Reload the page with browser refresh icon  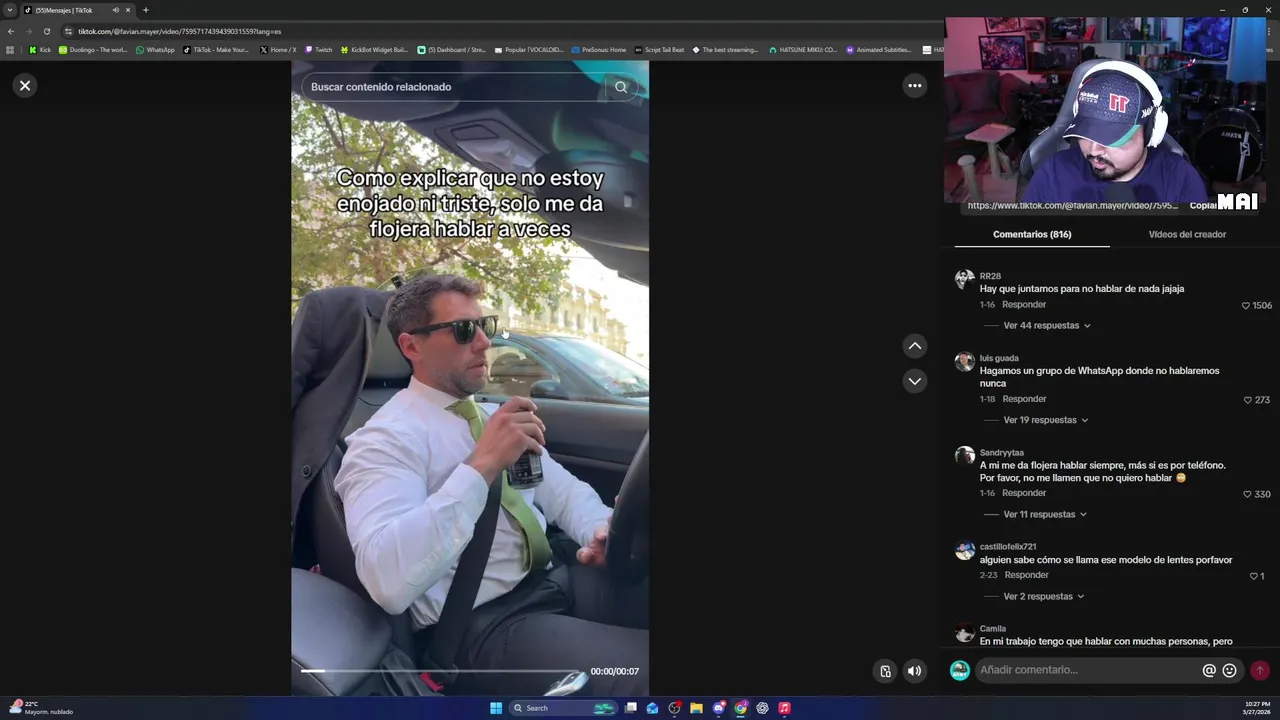click(46, 31)
